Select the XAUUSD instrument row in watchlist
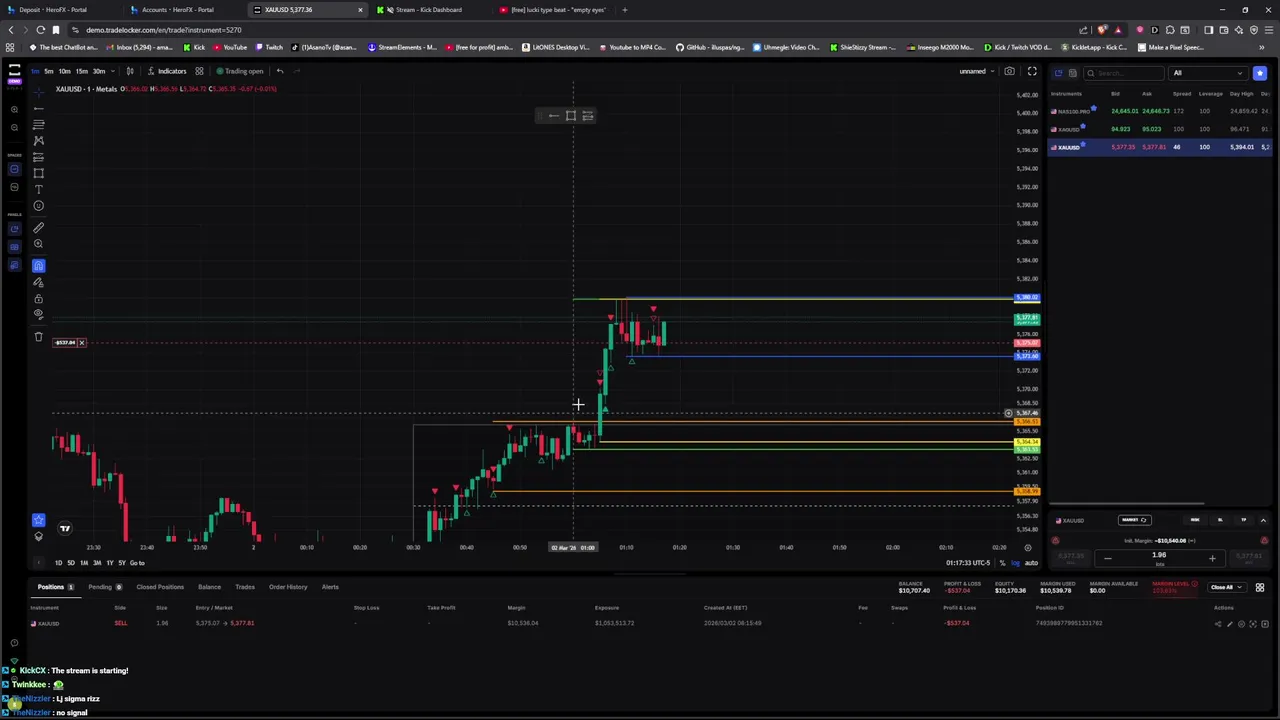Screen dimensions: 1280x720 click(1160, 147)
